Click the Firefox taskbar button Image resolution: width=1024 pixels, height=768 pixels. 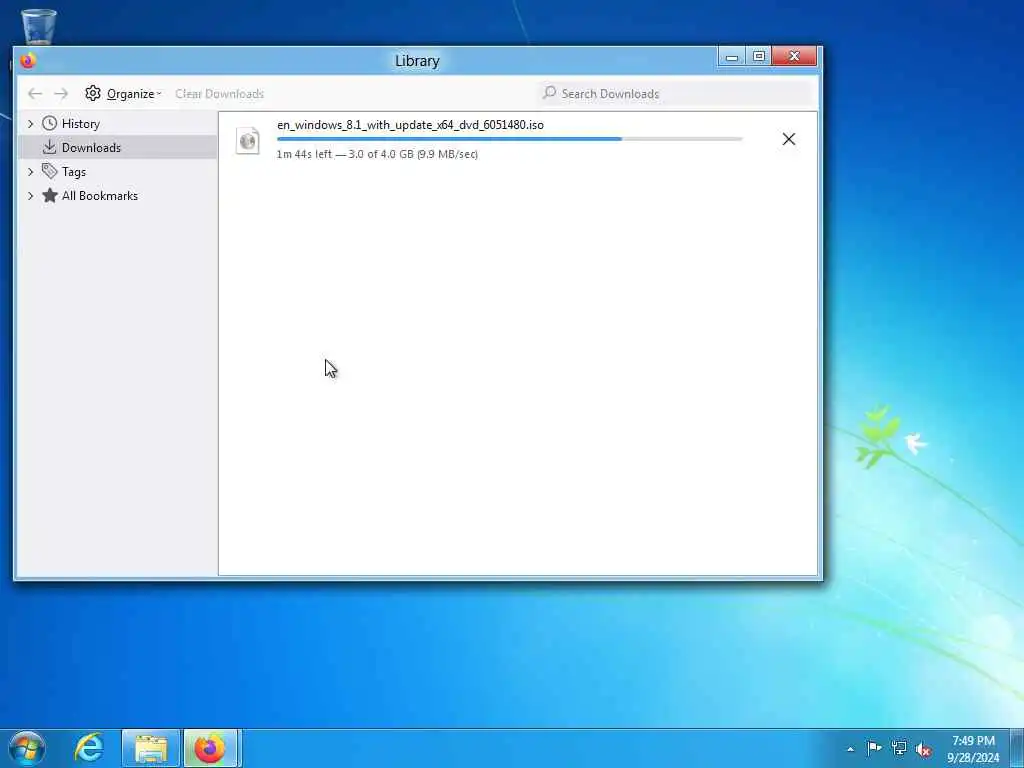pos(210,748)
